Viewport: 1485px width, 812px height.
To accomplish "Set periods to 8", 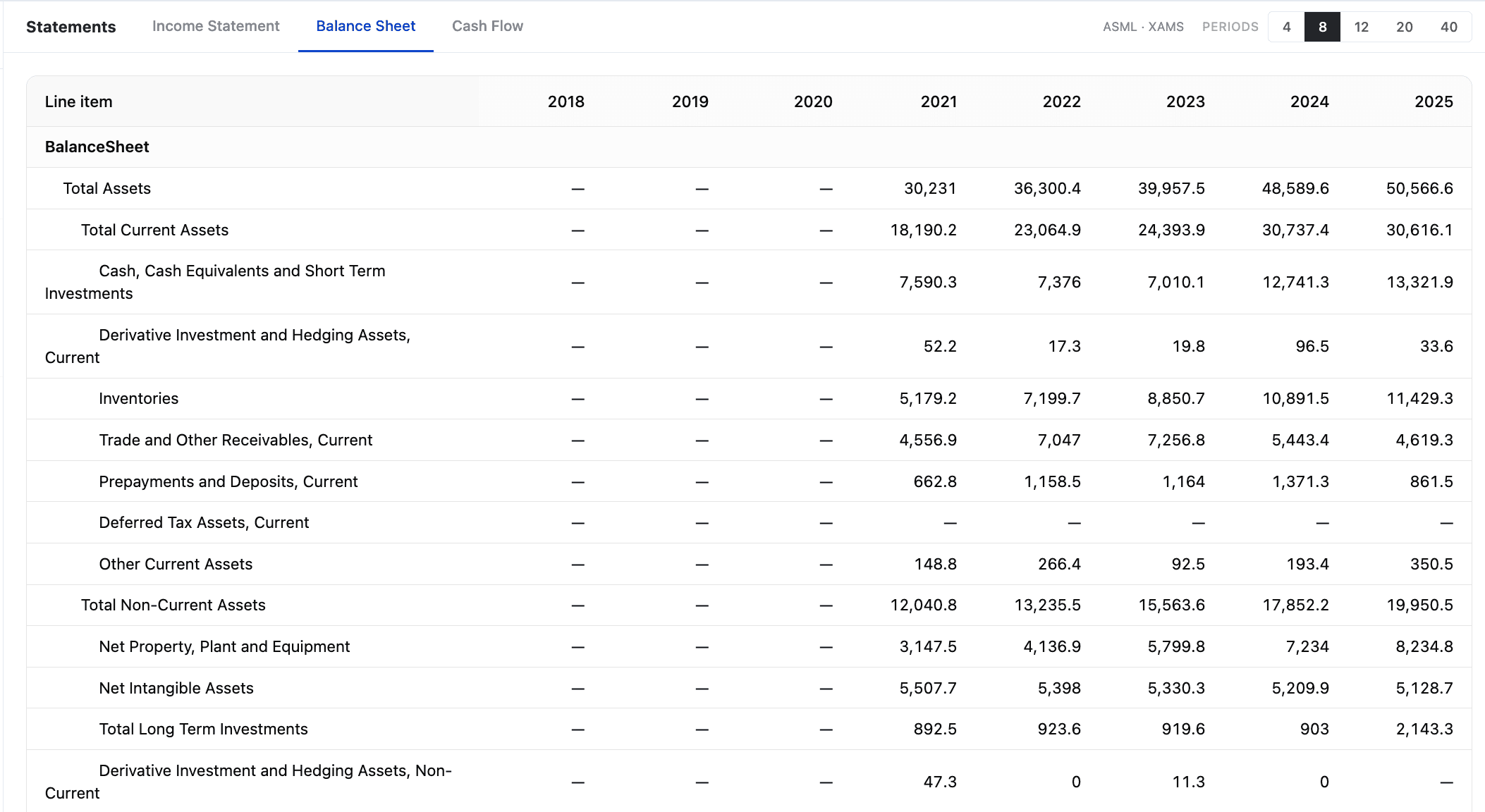I will click(x=1322, y=27).
